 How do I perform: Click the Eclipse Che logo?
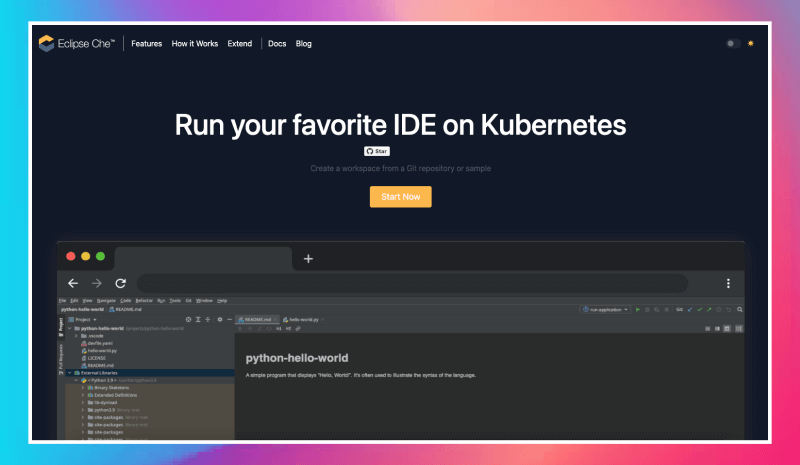point(77,43)
